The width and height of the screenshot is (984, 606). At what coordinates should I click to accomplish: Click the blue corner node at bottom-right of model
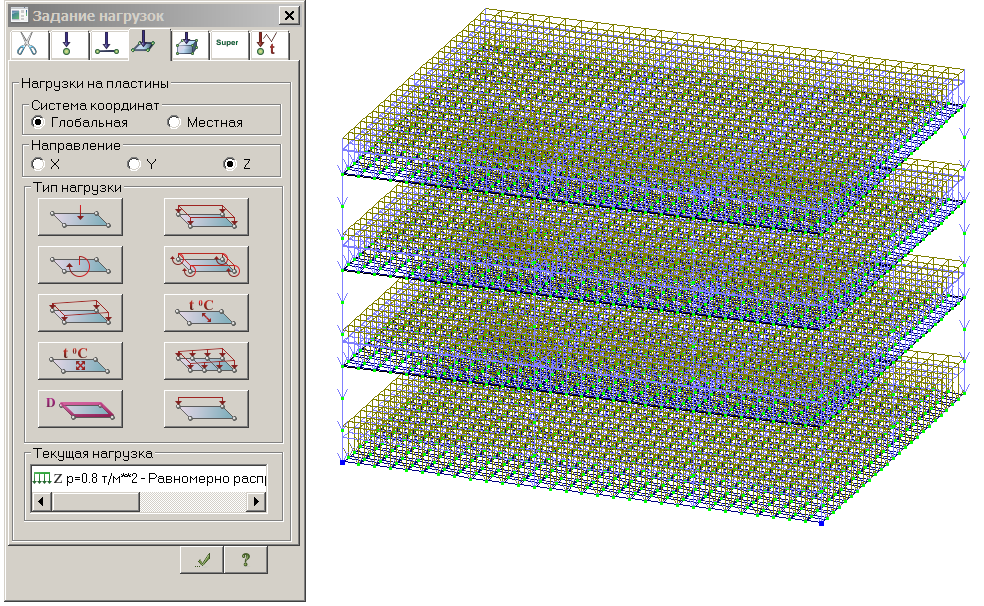pos(821,523)
